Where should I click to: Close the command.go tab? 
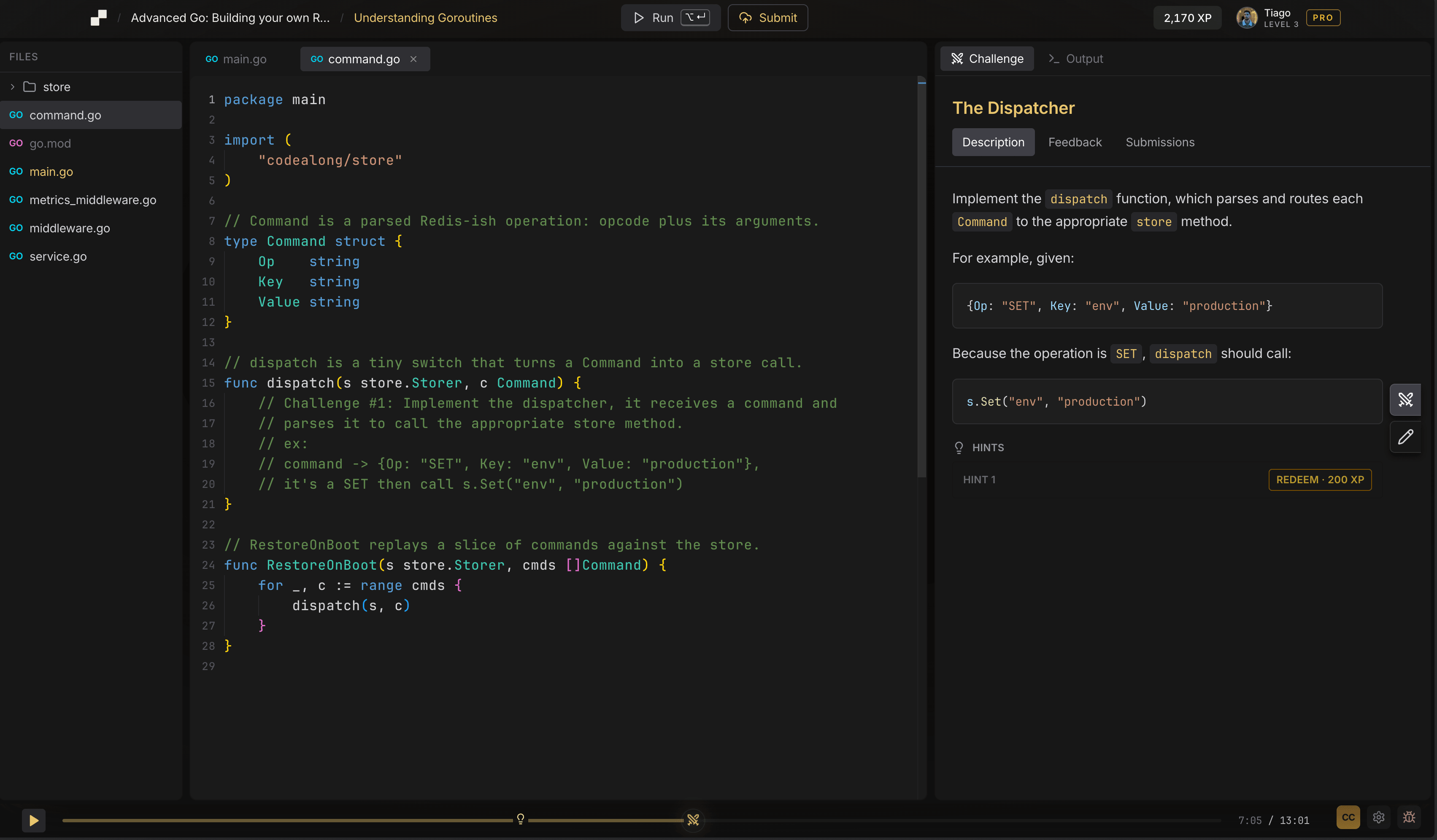click(413, 59)
